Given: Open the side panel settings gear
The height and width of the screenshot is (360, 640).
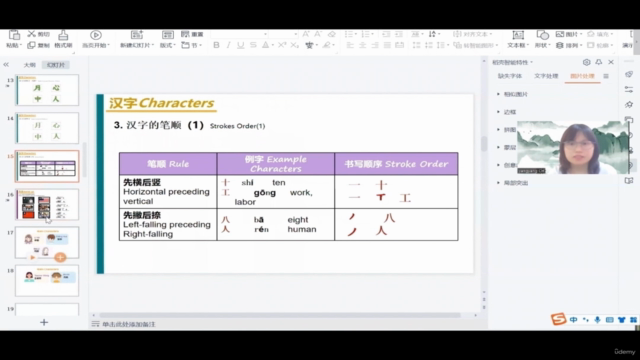Looking at the screenshot, I should point(587,62).
